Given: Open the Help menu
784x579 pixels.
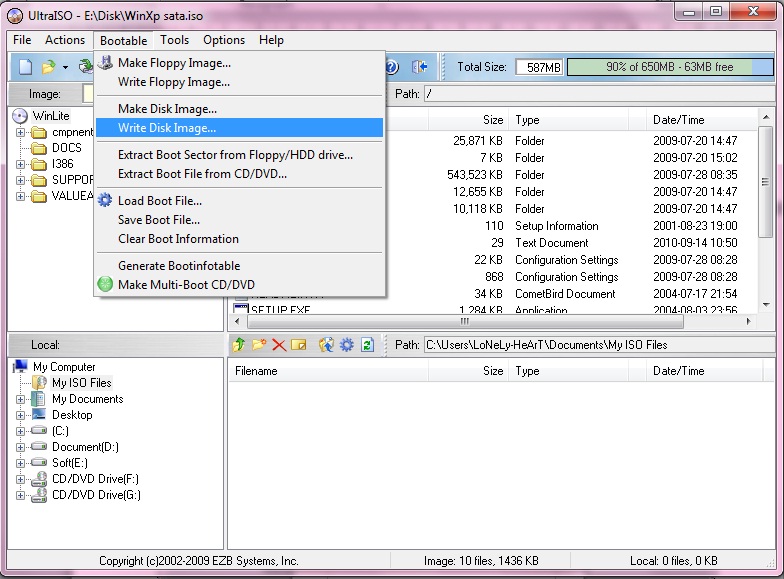Looking at the screenshot, I should [x=272, y=40].
